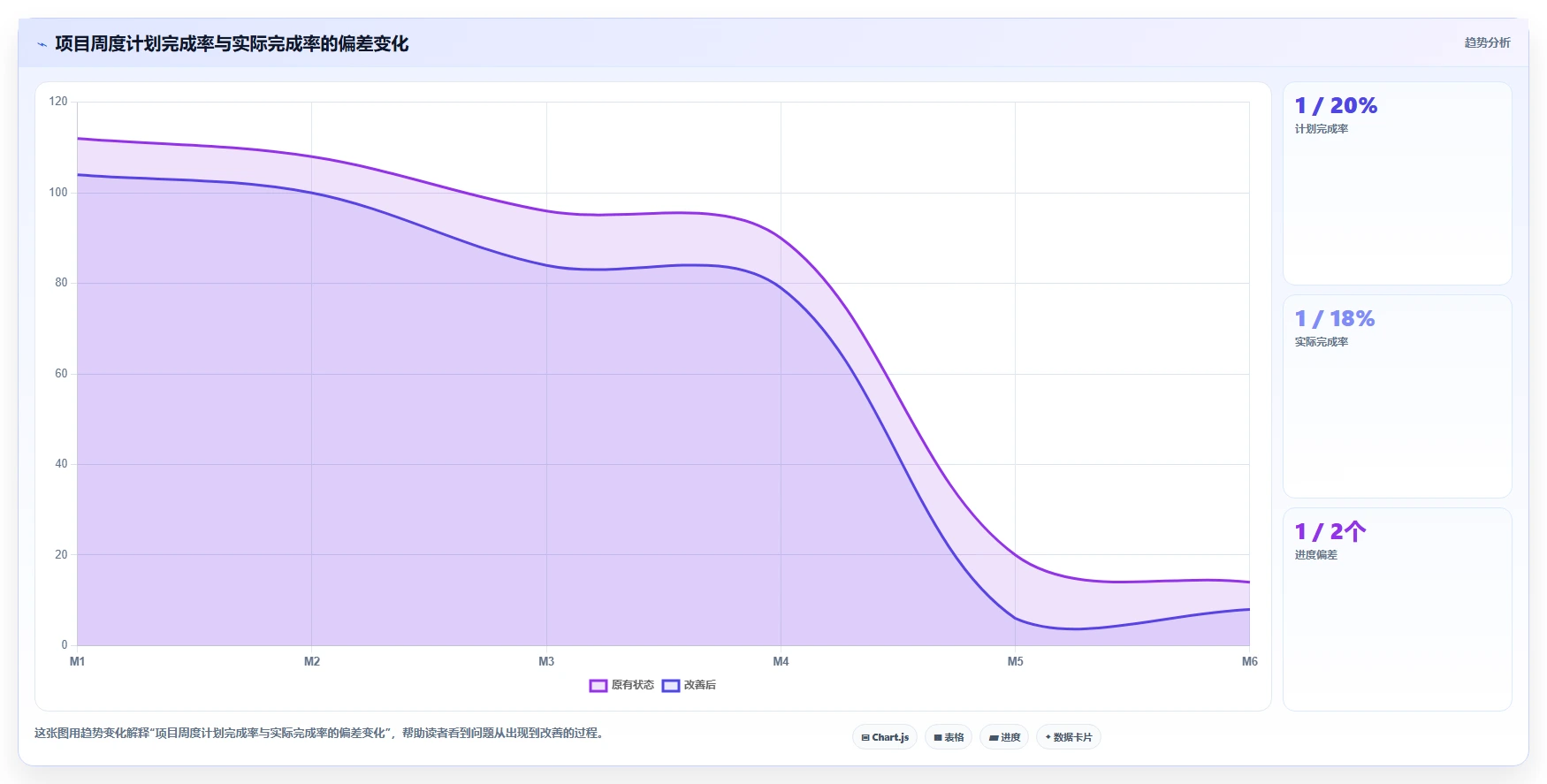Screen dimensions: 1547x784
Task: Click the 改善后 blue legend swatch
Action: [671, 685]
